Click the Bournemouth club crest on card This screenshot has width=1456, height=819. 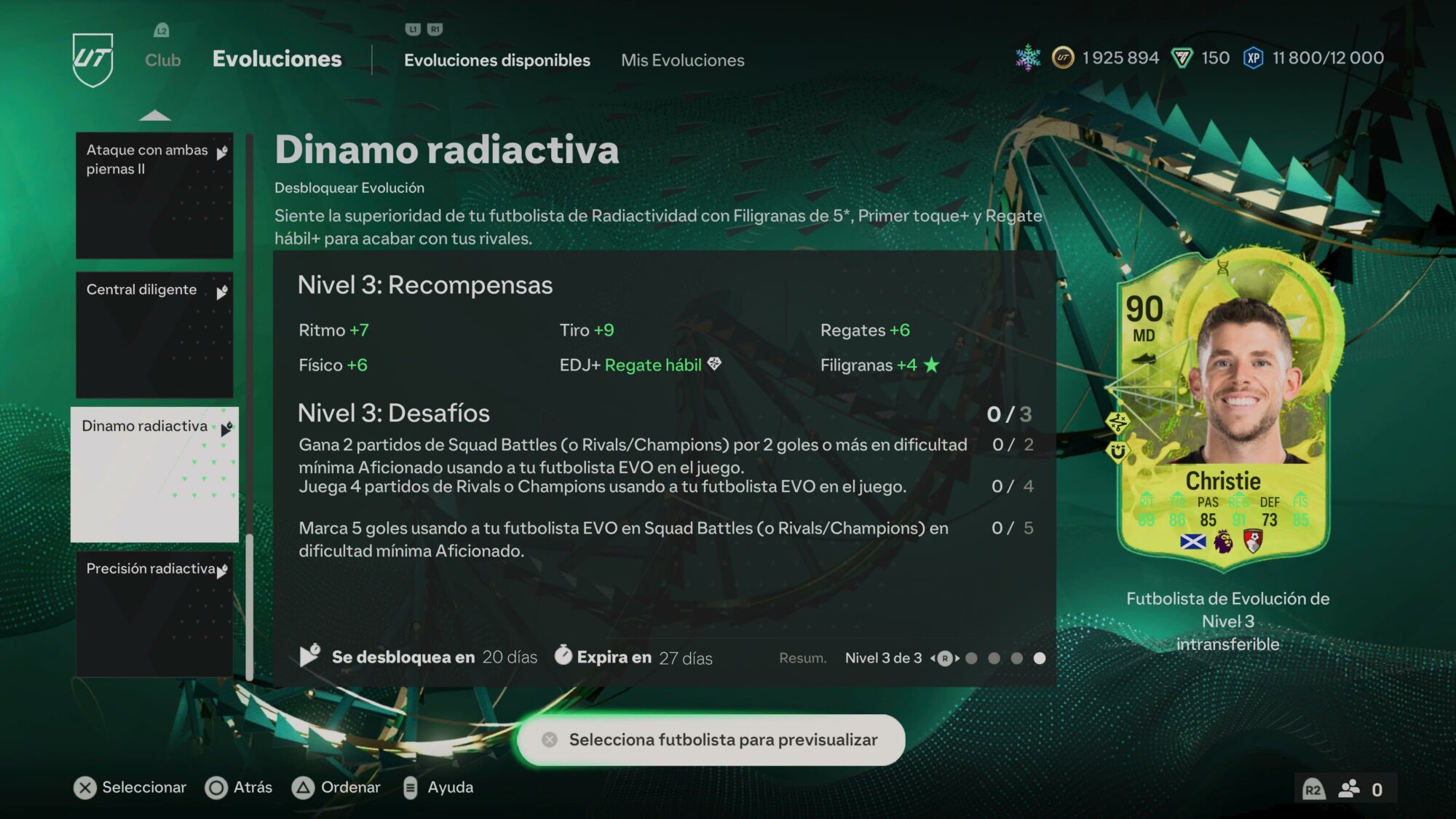point(1253,541)
